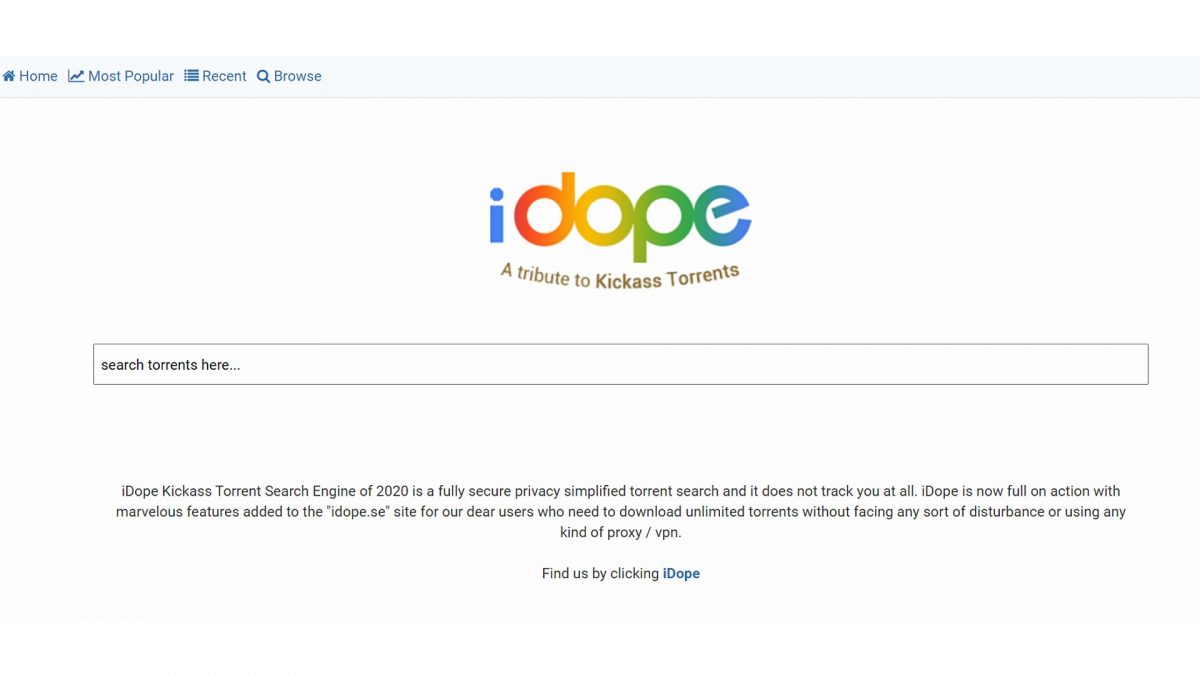1200x675 pixels.
Task: Click the magnifier icon beside Browse
Action: (x=263, y=77)
